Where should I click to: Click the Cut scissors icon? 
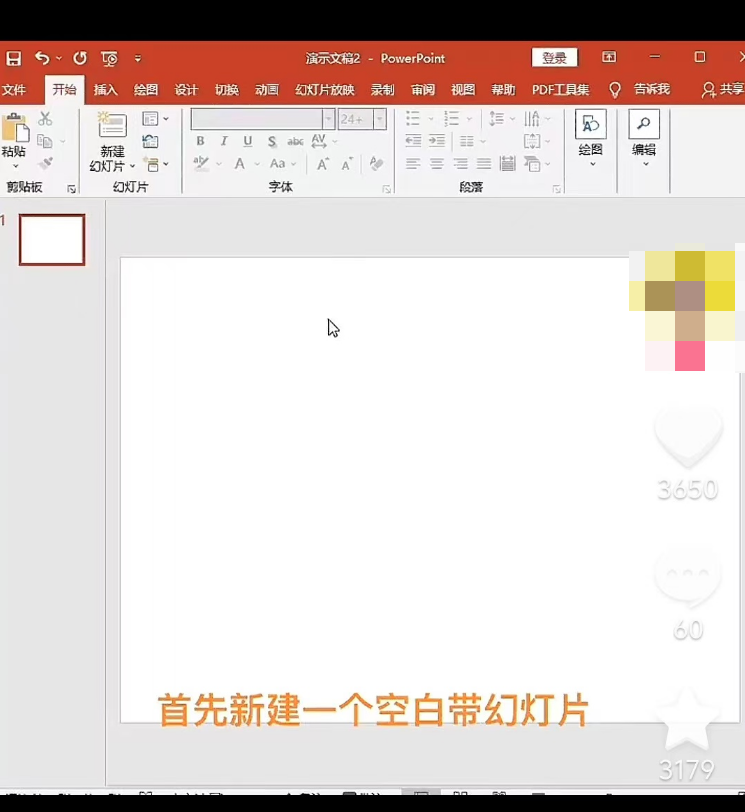45,119
